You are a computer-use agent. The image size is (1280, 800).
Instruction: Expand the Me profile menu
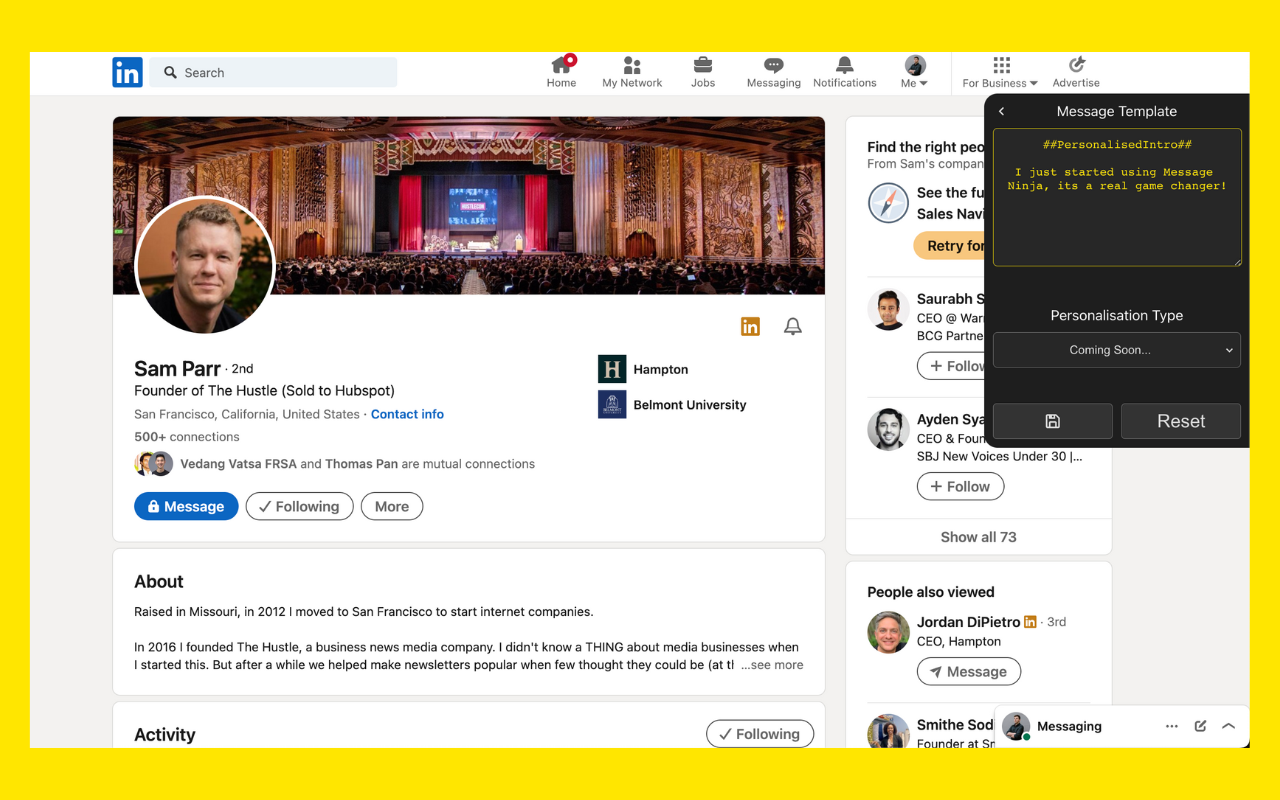914,72
